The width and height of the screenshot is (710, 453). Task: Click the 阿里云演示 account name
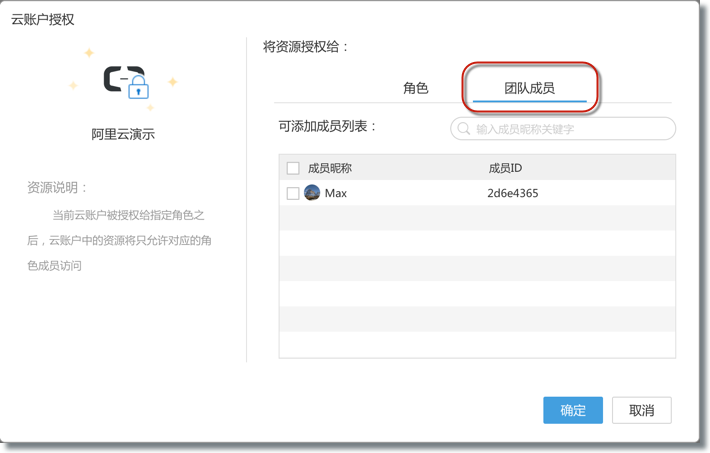point(123,134)
